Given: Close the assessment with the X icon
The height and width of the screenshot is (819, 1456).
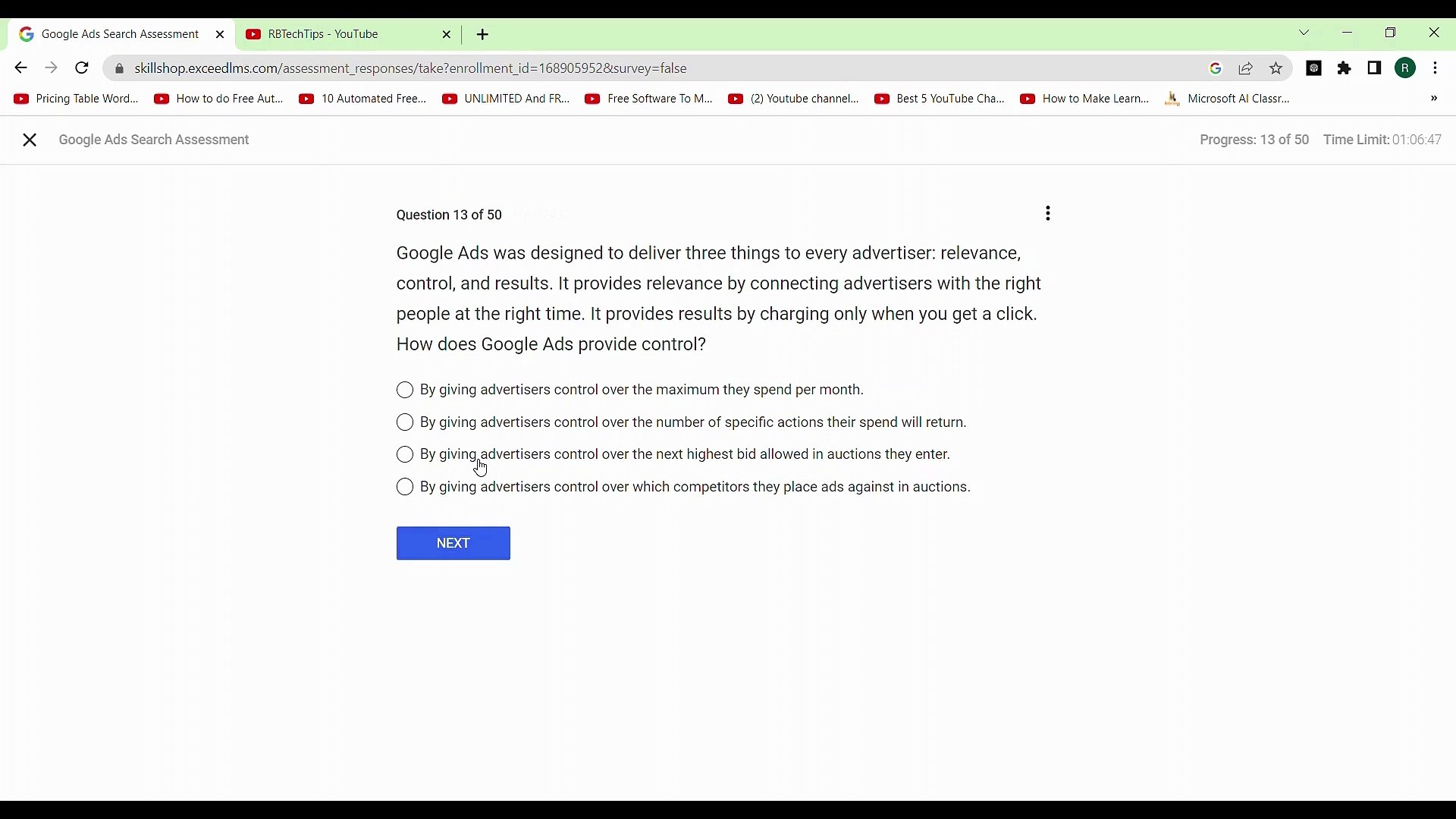Looking at the screenshot, I should point(30,140).
